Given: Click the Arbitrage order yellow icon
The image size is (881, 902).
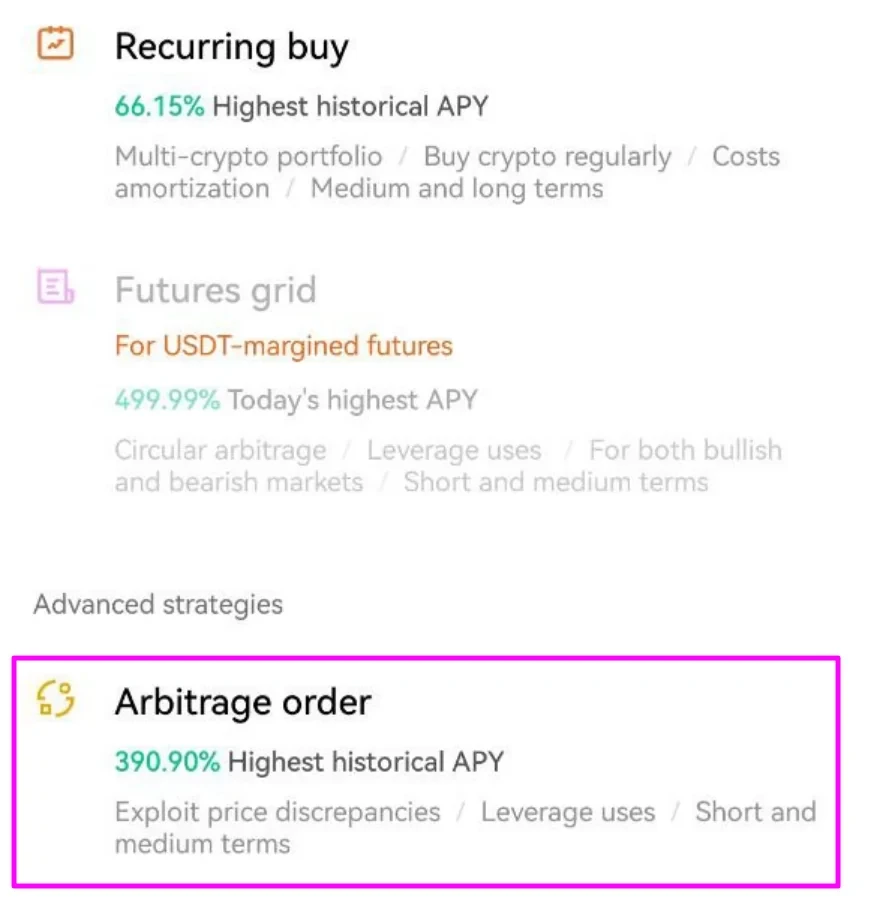Looking at the screenshot, I should (55, 699).
